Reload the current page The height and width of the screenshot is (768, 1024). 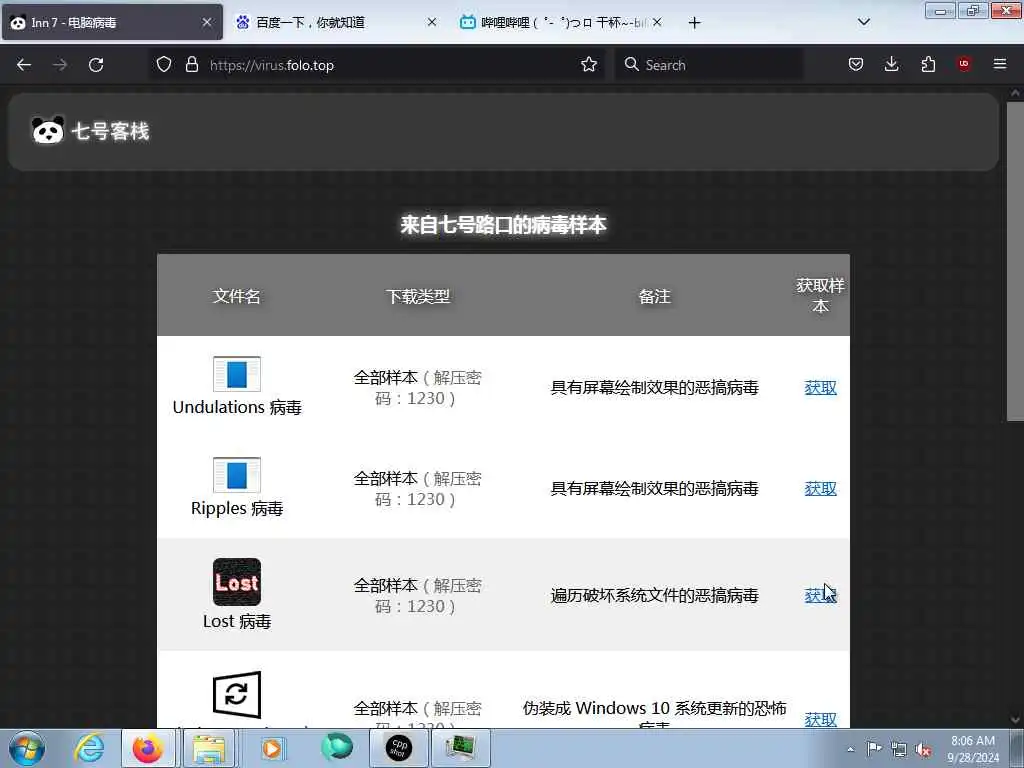click(96, 65)
